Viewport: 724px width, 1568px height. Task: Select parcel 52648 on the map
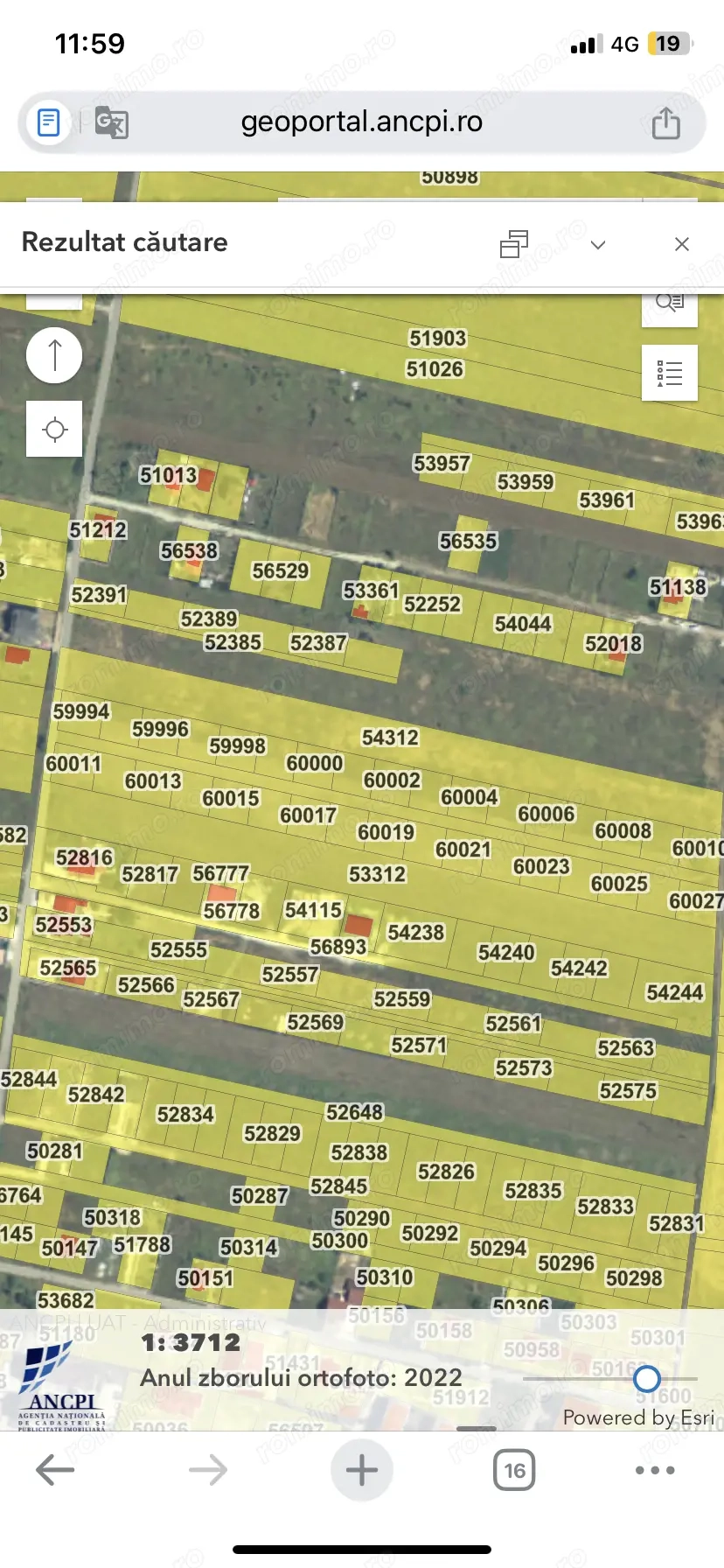pos(354,1112)
